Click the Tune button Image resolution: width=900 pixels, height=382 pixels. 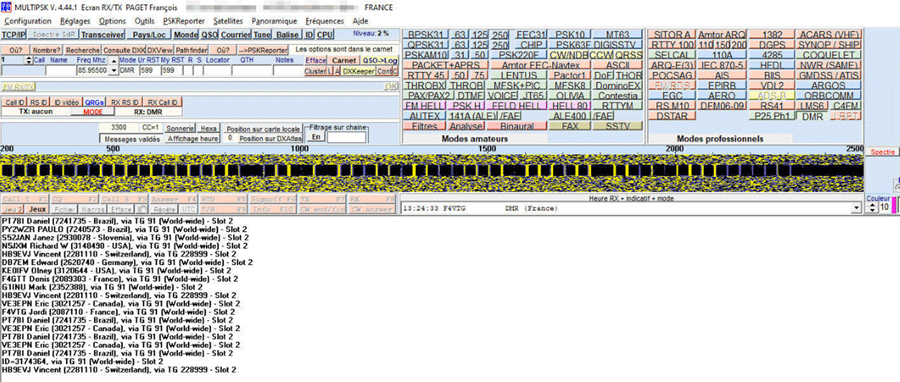coord(262,34)
